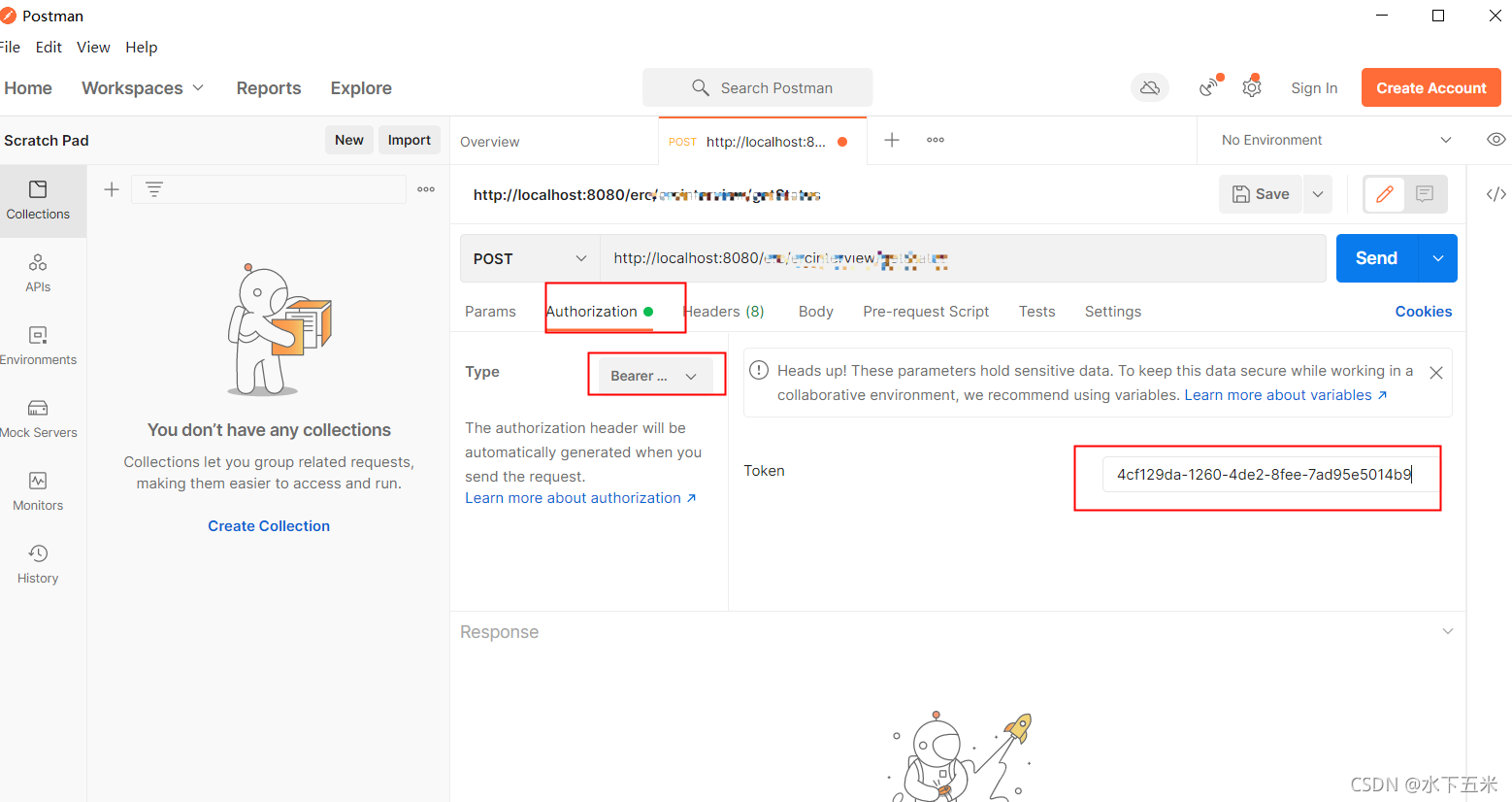Send the request with Send button

click(1377, 258)
